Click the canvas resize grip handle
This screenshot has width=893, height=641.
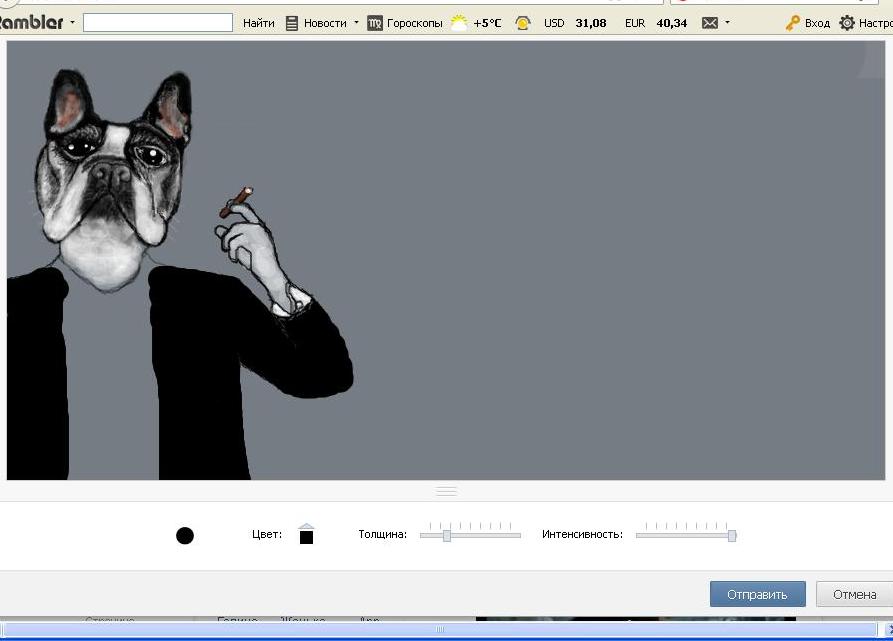point(446,491)
